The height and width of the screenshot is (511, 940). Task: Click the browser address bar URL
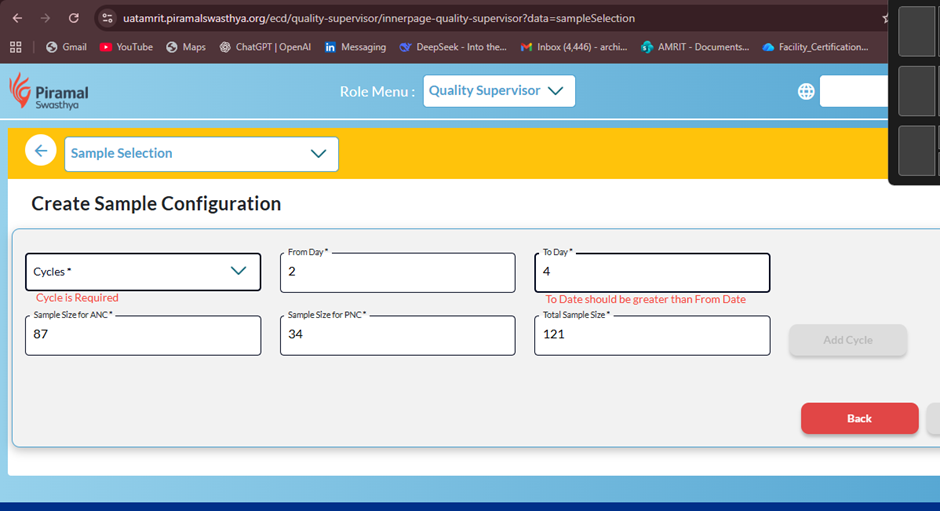click(378, 18)
